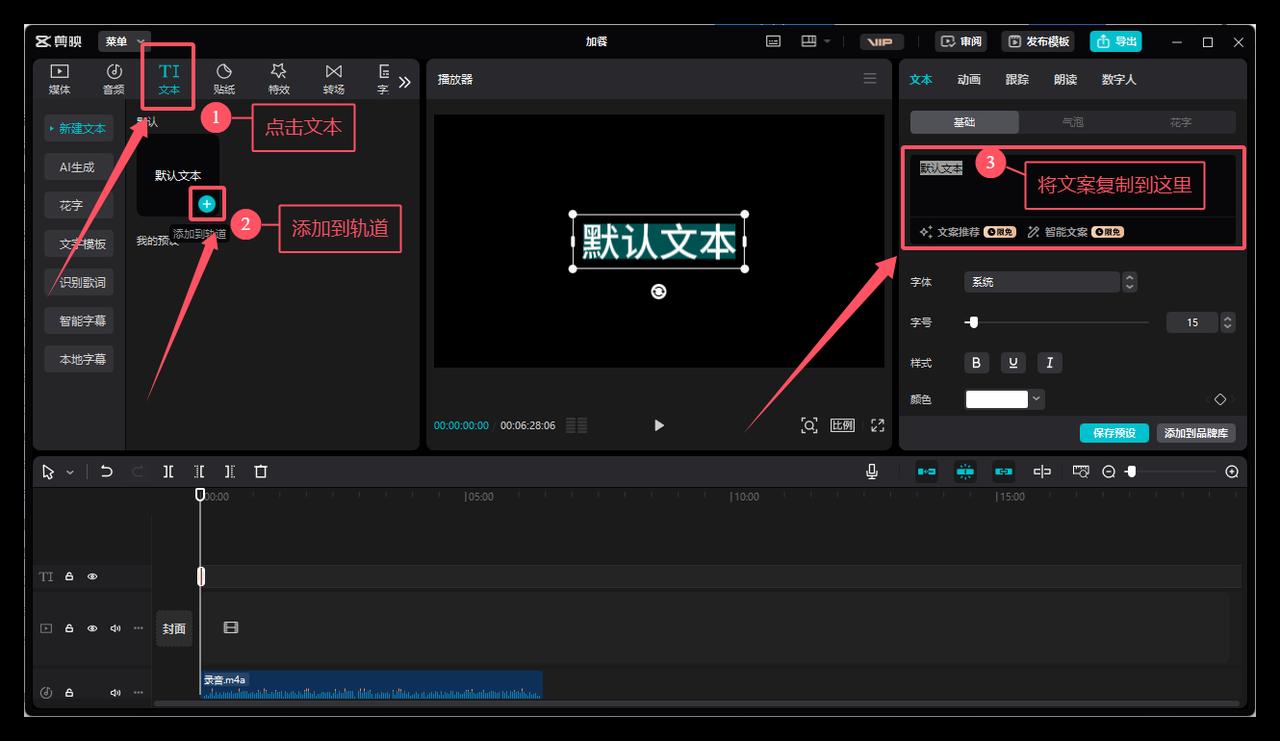Switch to the 朗读 tab

[1065, 79]
